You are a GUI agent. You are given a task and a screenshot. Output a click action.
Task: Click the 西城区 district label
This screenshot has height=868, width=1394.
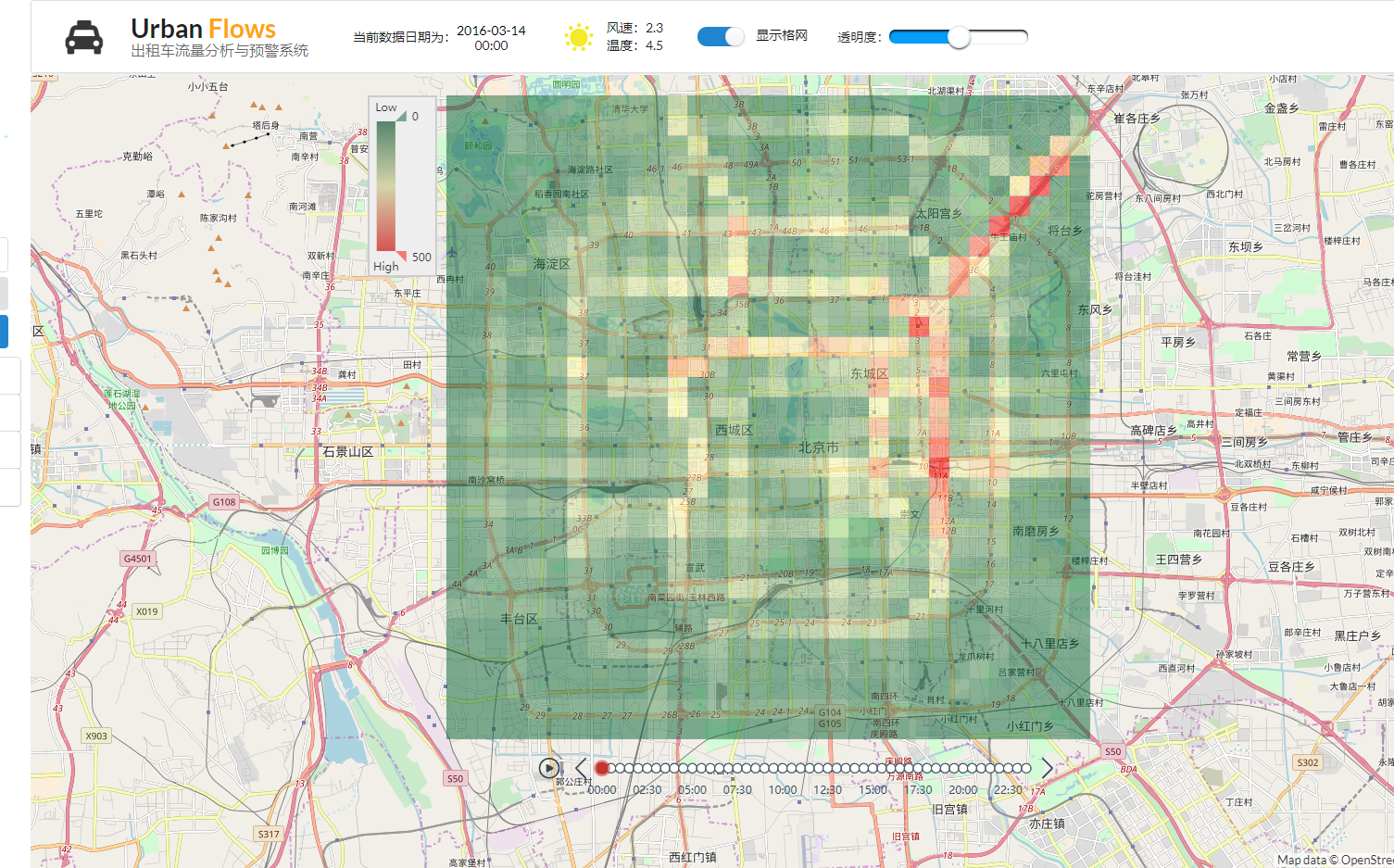[x=735, y=430]
